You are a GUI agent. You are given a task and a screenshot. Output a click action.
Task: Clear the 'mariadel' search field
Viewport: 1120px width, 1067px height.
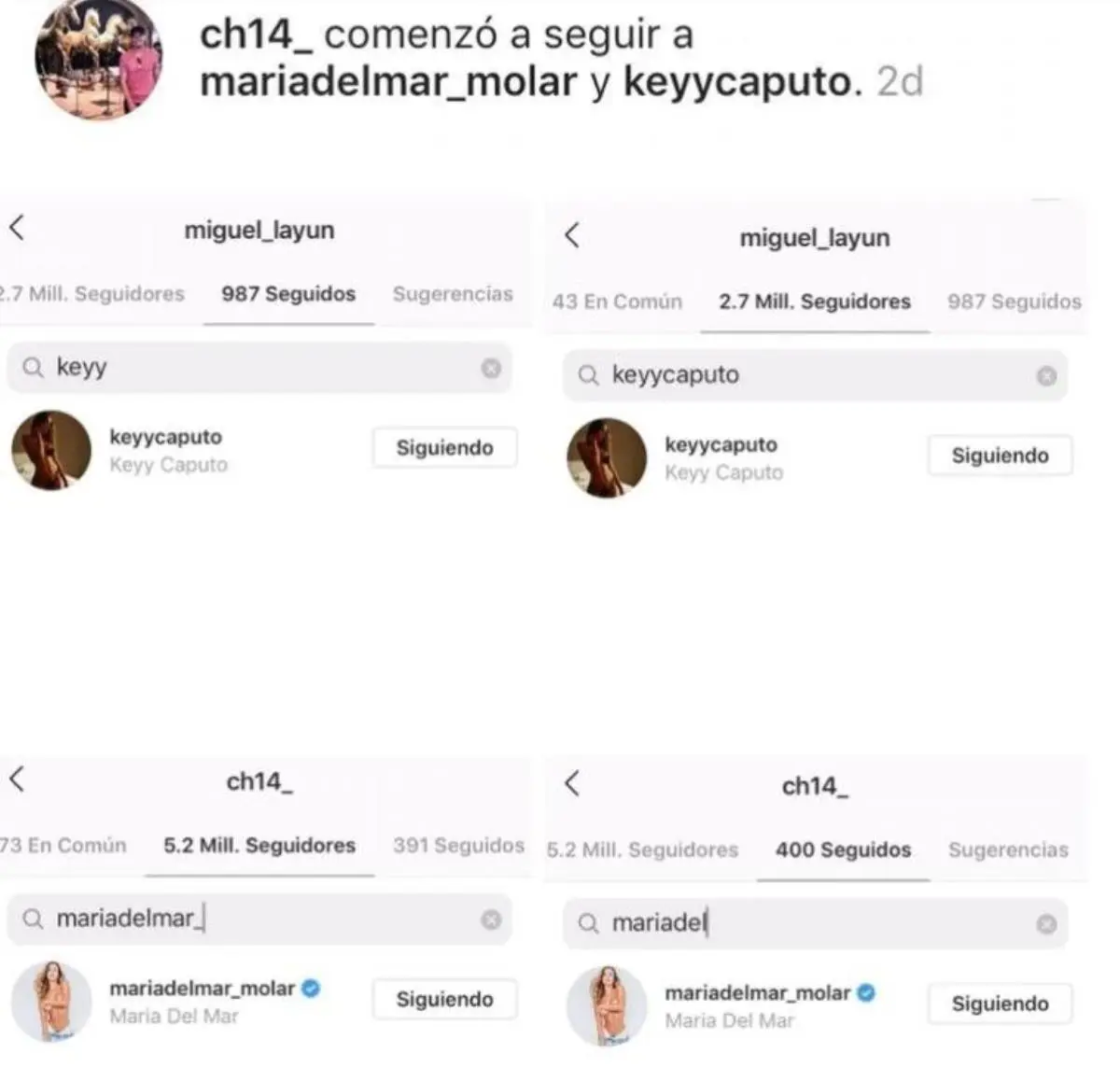tap(1046, 924)
